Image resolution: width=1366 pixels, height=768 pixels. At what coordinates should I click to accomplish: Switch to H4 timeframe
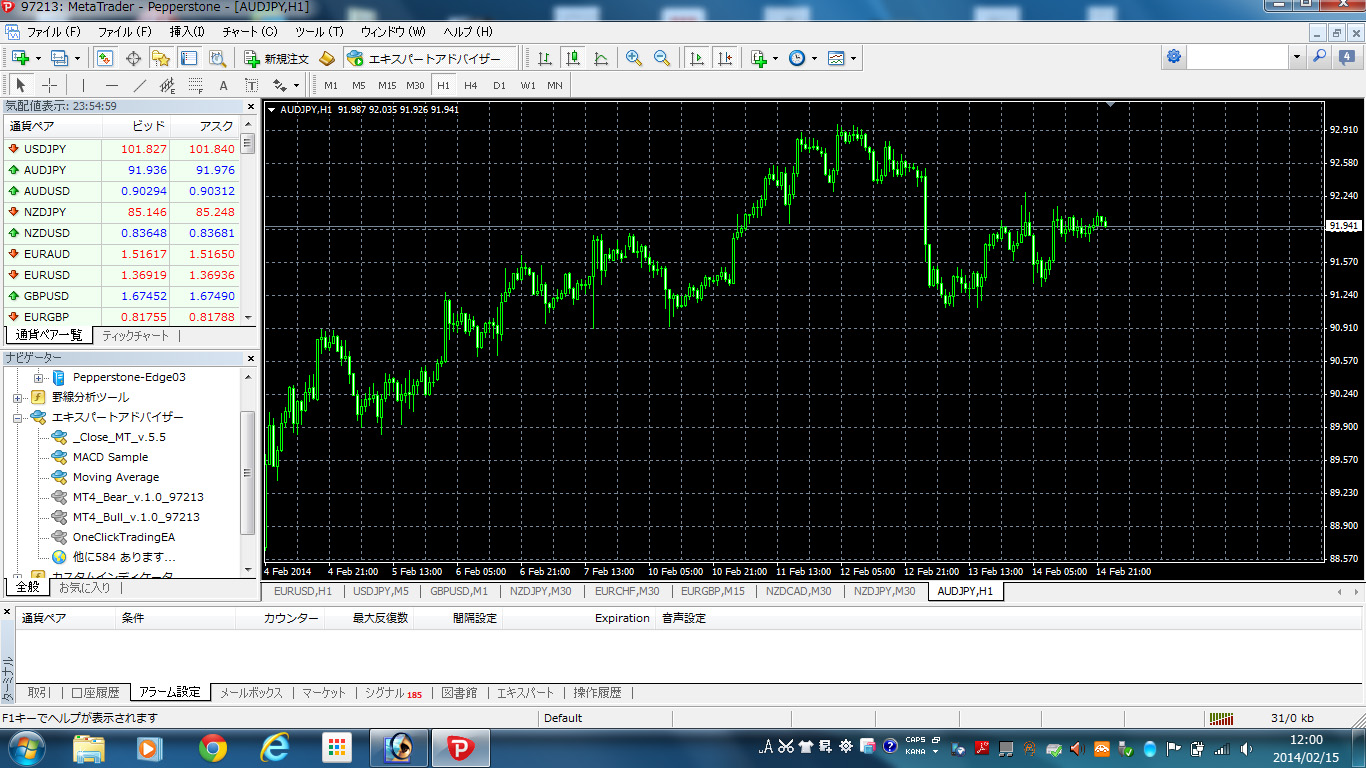coord(471,85)
